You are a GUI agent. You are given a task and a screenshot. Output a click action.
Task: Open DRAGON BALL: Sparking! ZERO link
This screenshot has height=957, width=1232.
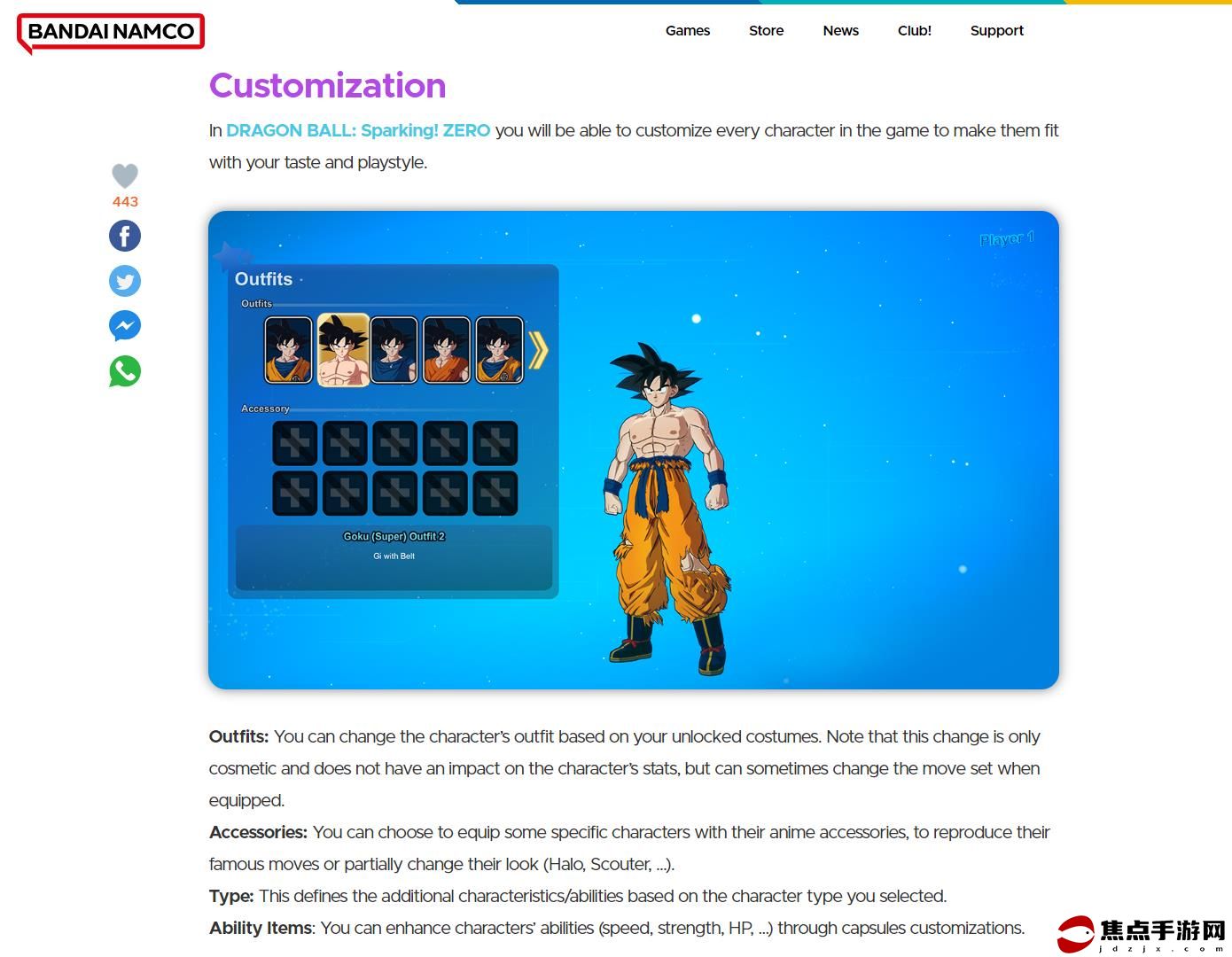click(x=358, y=130)
